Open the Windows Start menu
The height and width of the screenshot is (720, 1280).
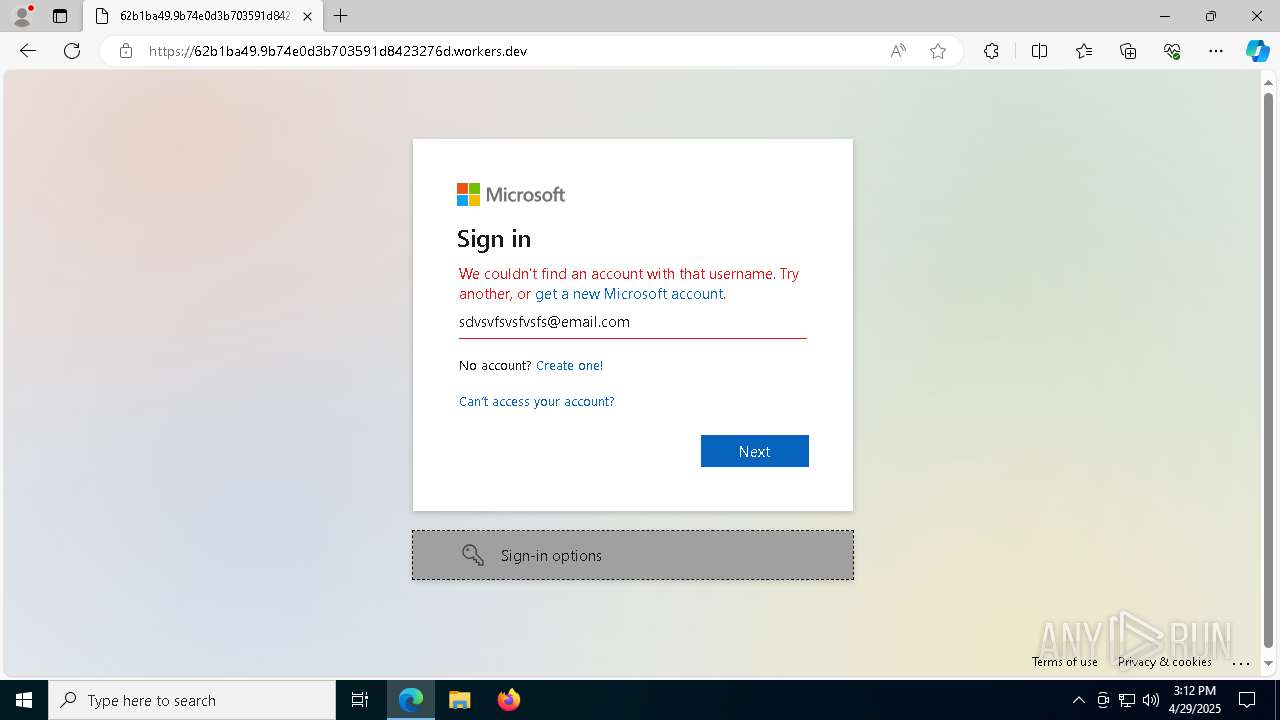[x=24, y=700]
